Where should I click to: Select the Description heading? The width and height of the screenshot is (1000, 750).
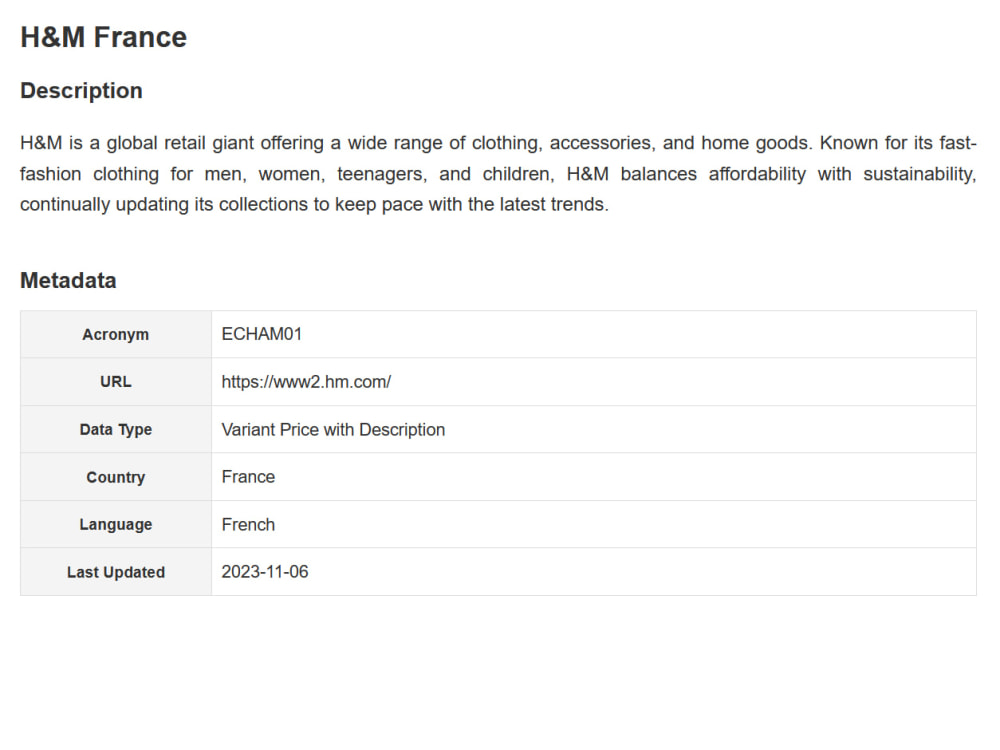pos(81,91)
